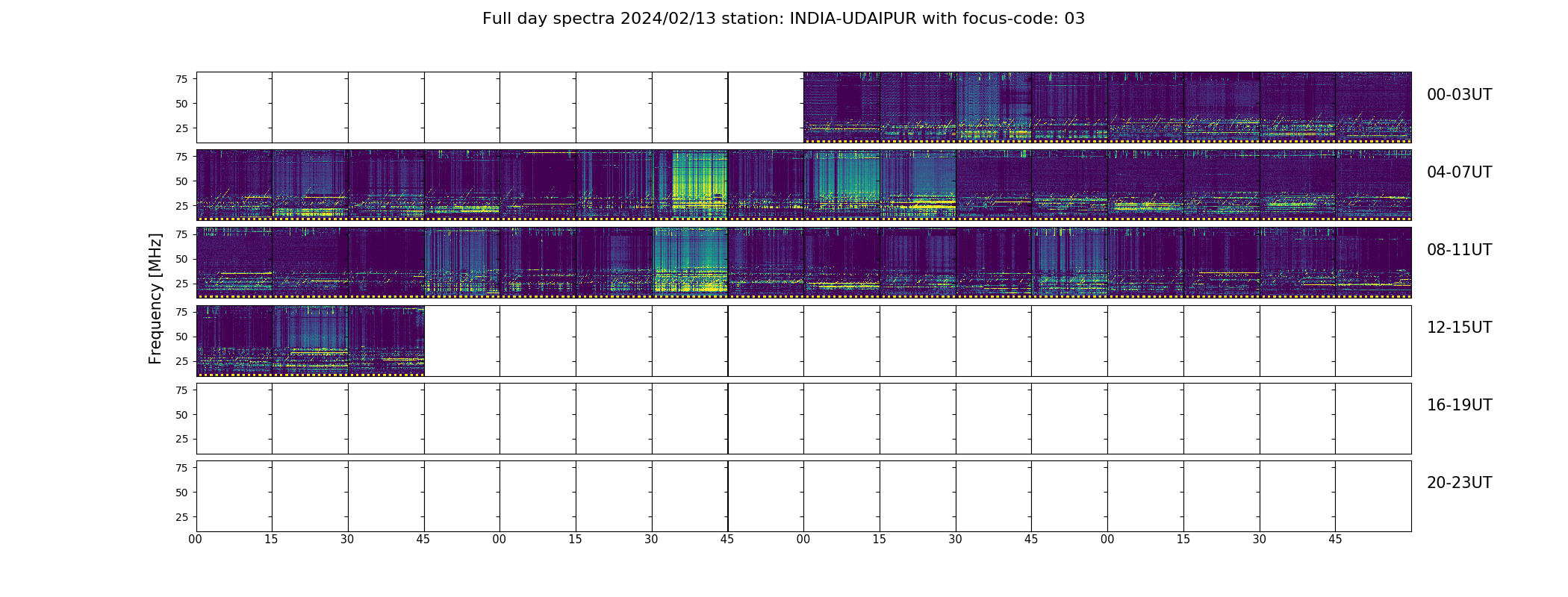Click the 25 tick label of the 20-23UT row
Screen dimensions: 1568x597
tap(181, 517)
